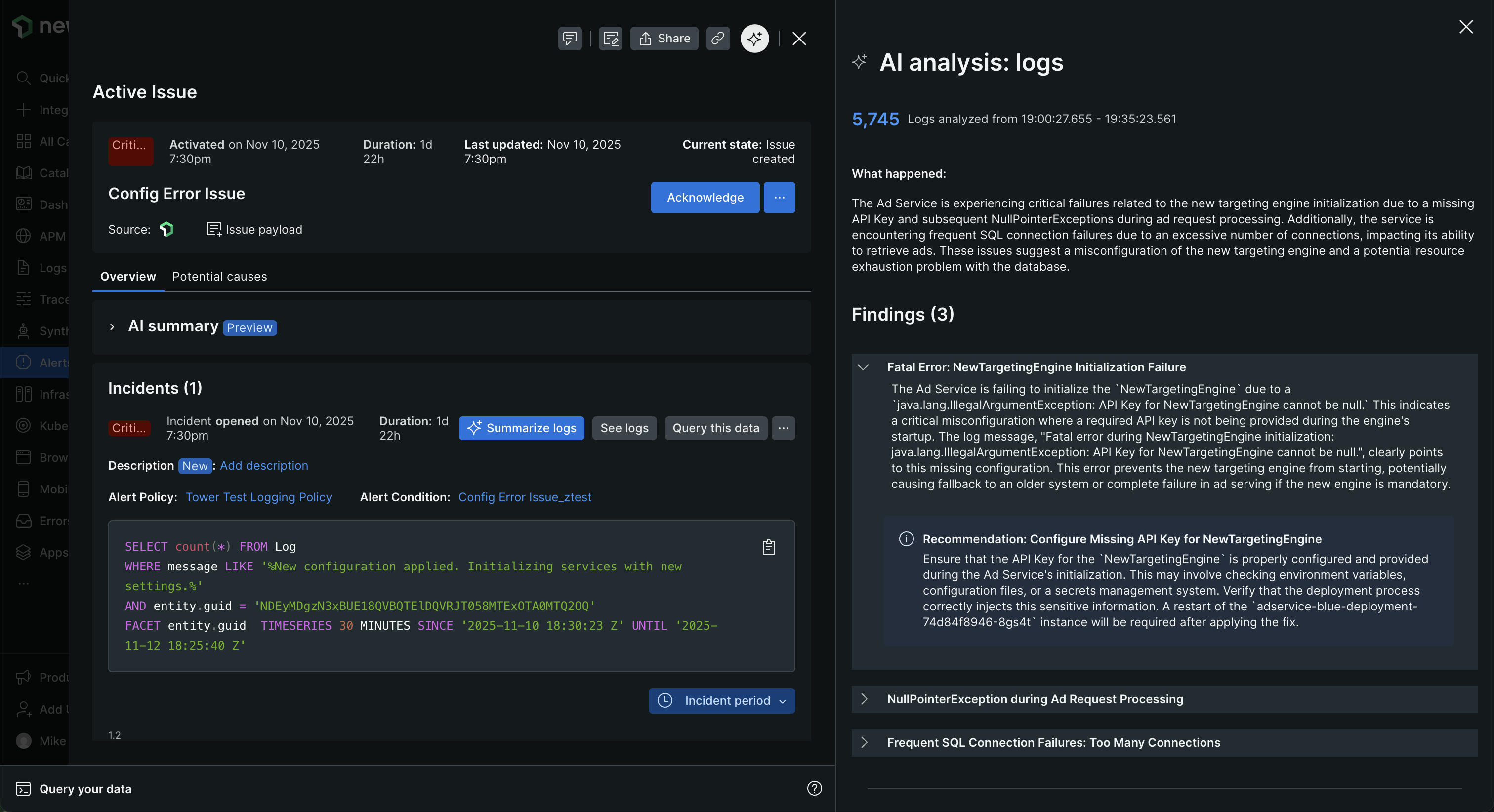Click the notes edit icon in toolbar
The width and height of the screenshot is (1494, 812).
[610, 39]
